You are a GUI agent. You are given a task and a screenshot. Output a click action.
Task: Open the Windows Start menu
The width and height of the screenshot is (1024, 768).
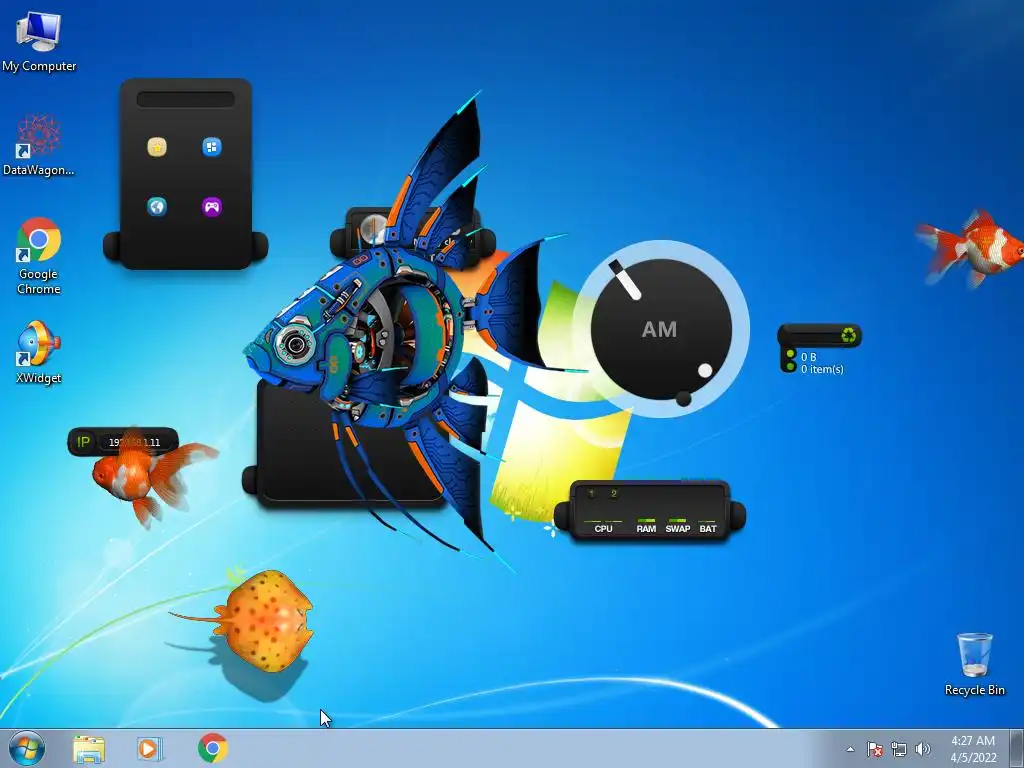pyautogui.click(x=27, y=748)
